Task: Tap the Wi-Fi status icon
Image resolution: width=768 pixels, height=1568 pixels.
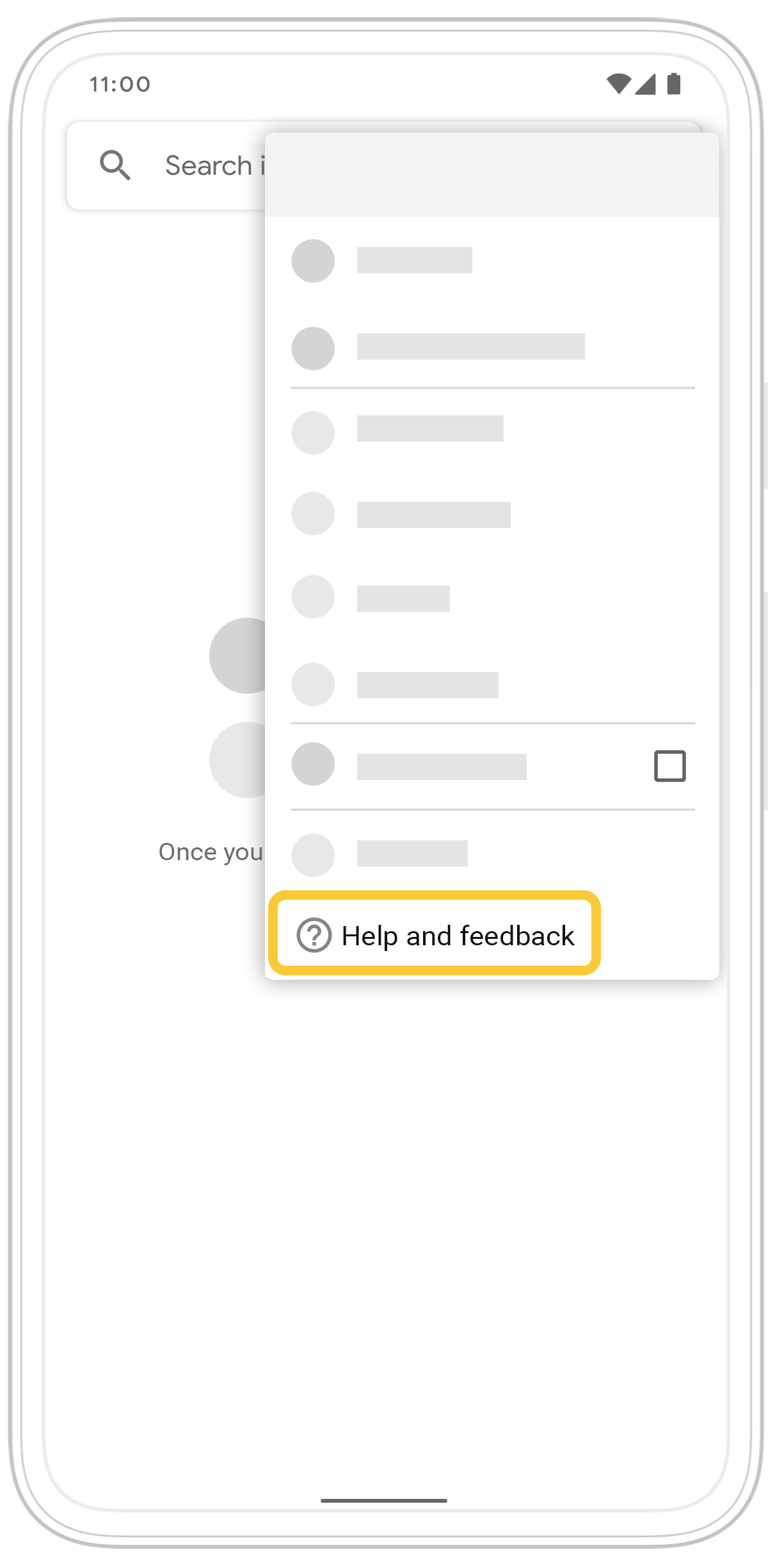Action: pos(619,84)
